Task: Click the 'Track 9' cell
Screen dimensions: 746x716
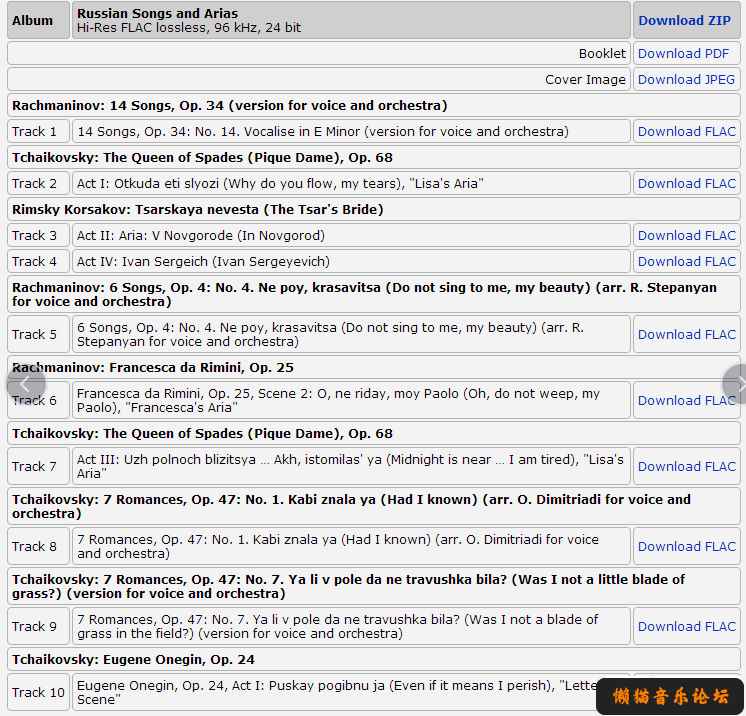Action: click(38, 627)
